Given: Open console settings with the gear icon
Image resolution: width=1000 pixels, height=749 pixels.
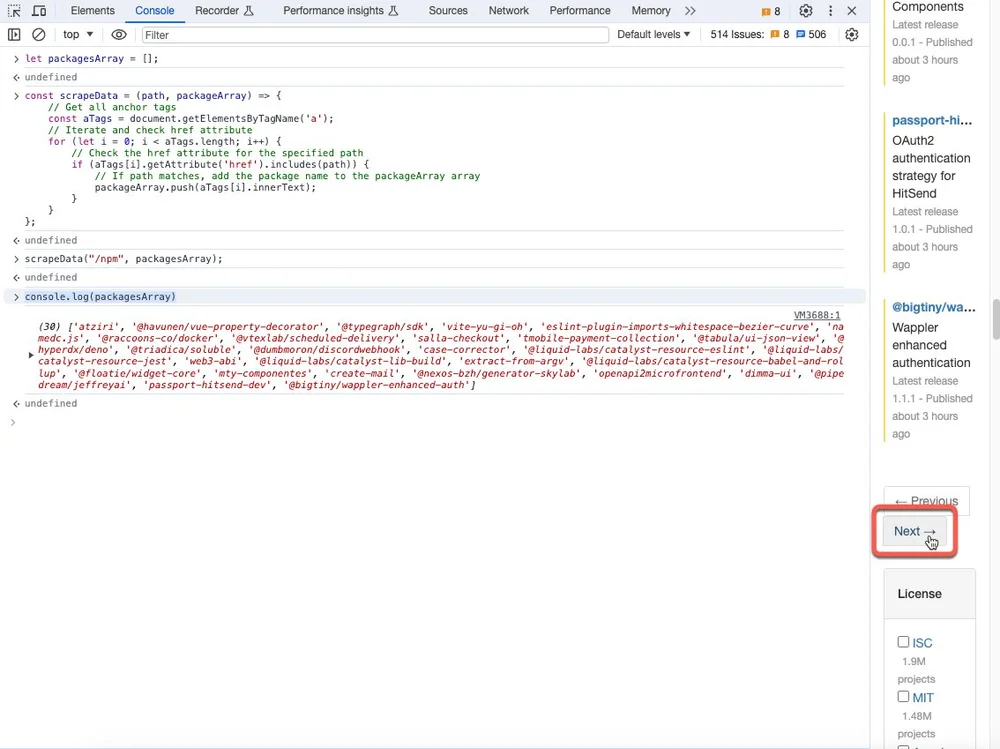Looking at the screenshot, I should pos(852,34).
